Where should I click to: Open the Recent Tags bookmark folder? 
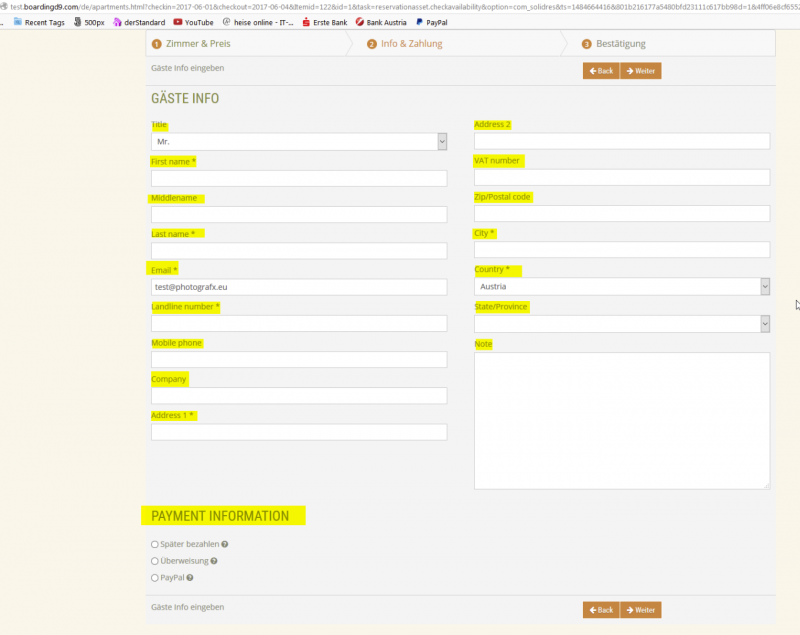point(38,21)
